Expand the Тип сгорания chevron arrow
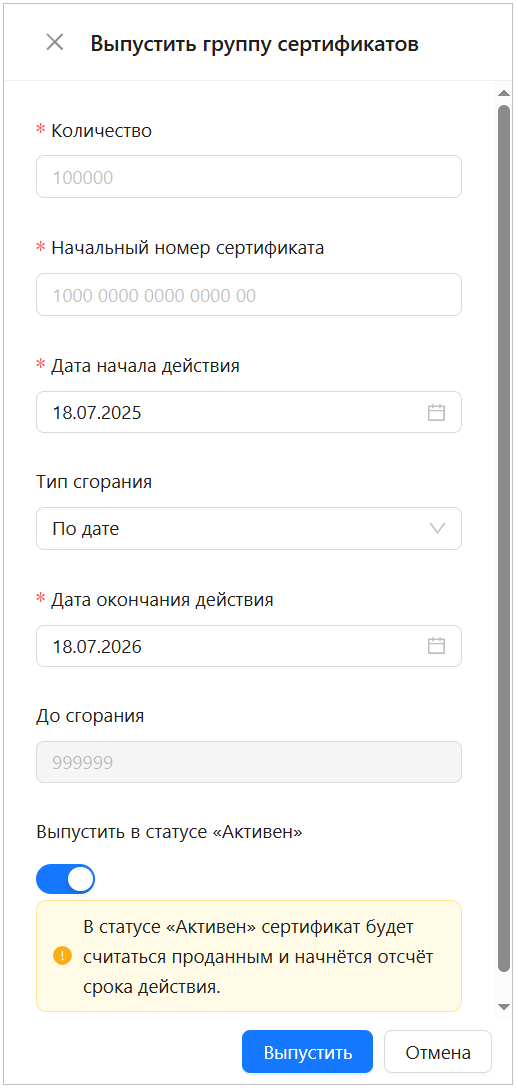This screenshot has width=516, height=1088. [437, 529]
